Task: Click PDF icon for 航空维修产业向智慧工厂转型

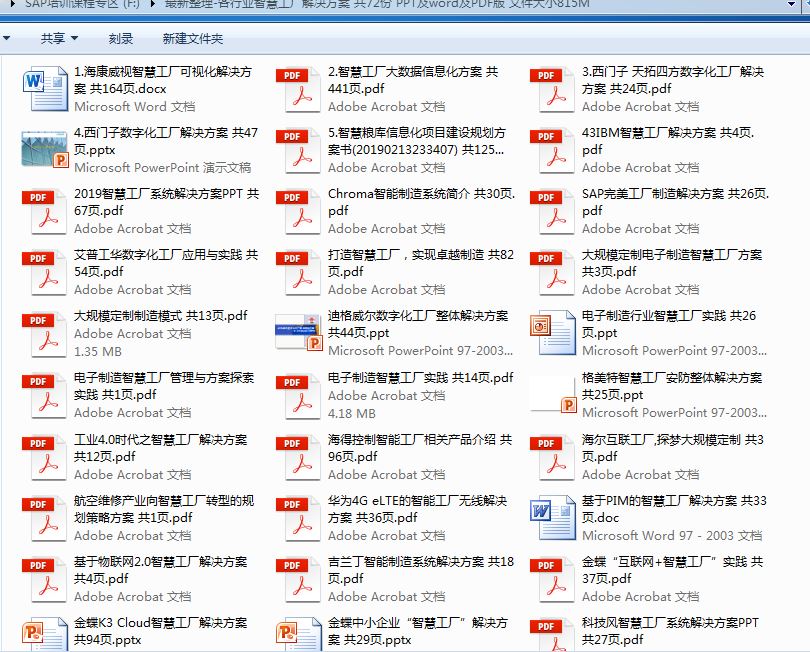Action: pyautogui.click(x=44, y=519)
